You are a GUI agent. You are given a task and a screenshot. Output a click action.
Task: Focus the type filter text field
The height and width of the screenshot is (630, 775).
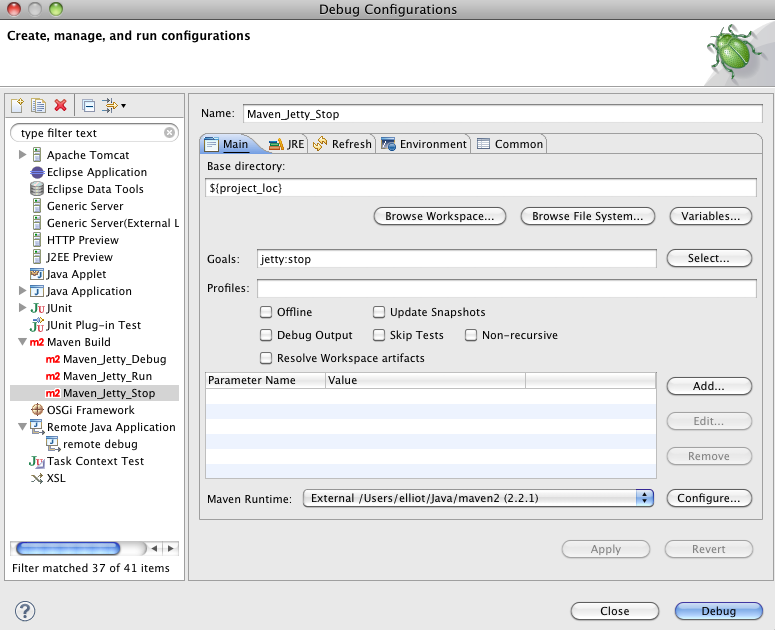[x=94, y=133]
